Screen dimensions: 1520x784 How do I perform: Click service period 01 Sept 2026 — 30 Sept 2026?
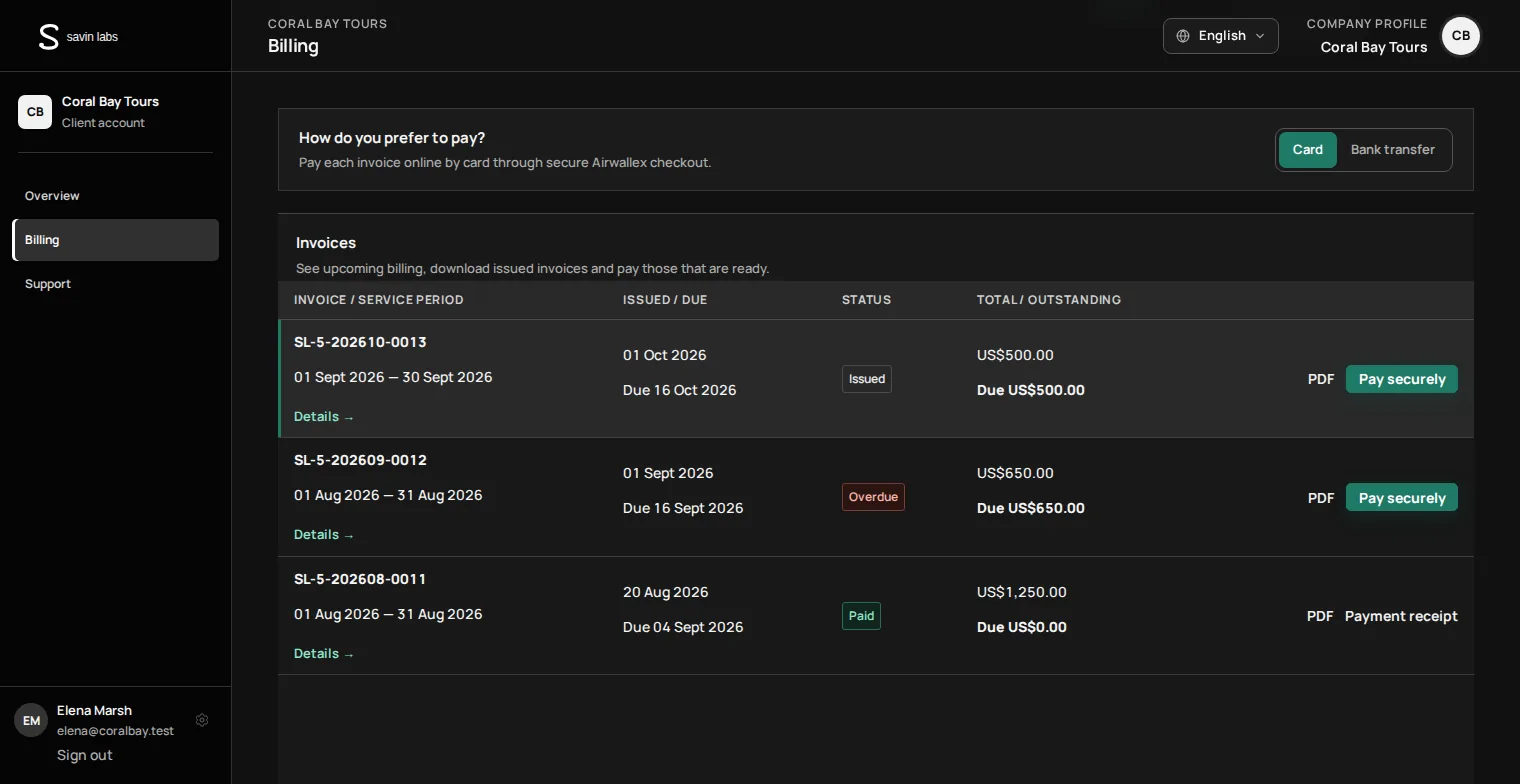click(393, 377)
